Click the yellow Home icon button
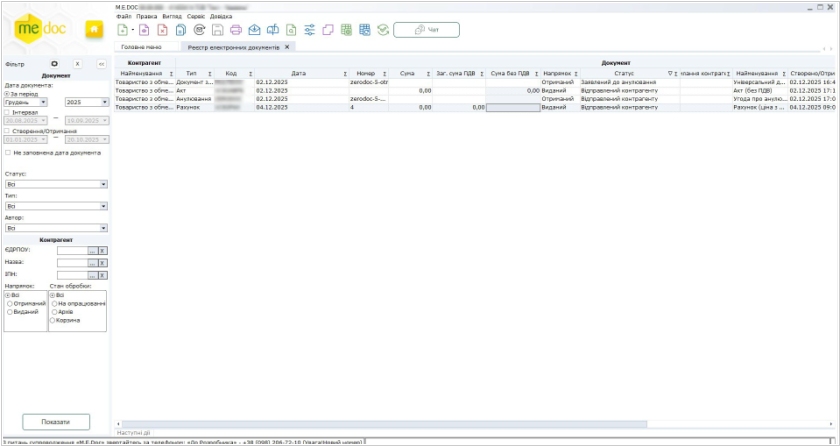This screenshot has height=446, width=840. click(94, 30)
